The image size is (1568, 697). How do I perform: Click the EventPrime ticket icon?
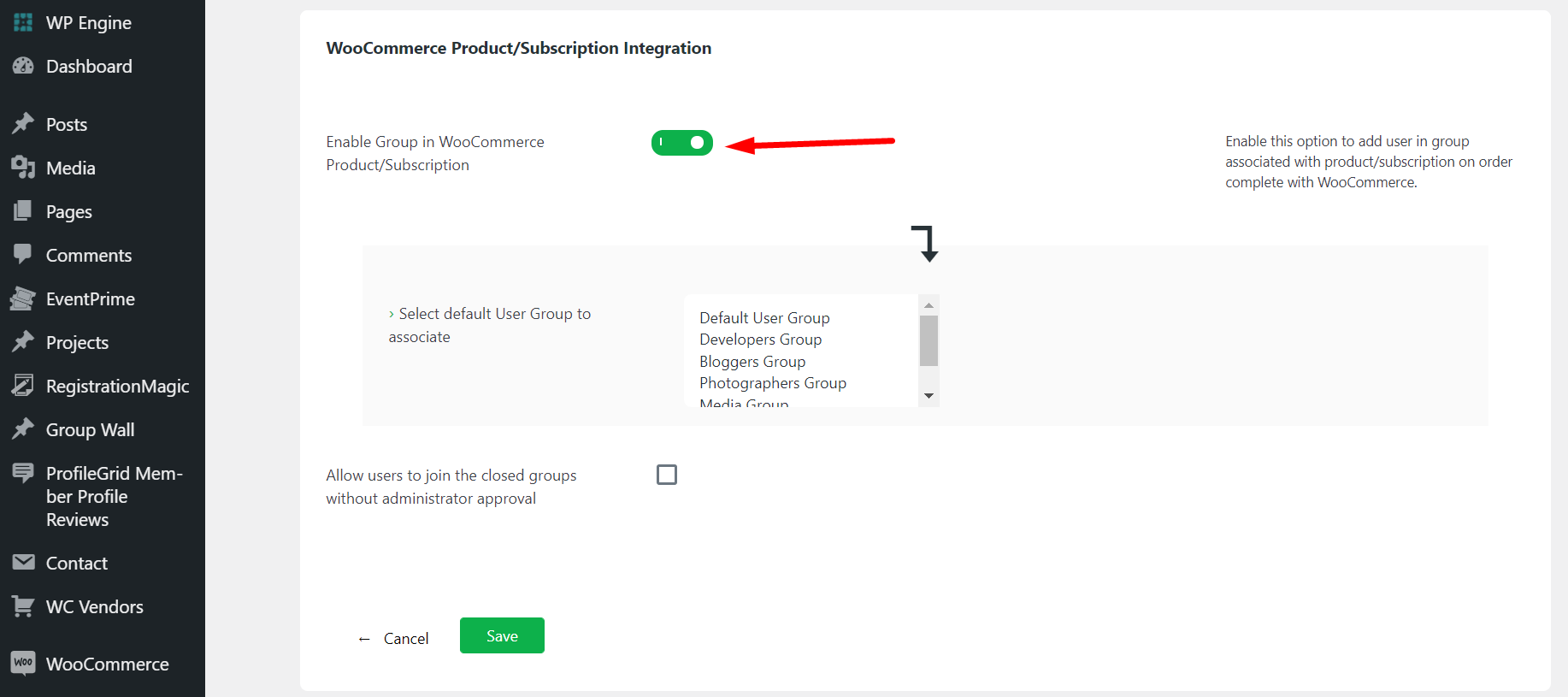23,298
